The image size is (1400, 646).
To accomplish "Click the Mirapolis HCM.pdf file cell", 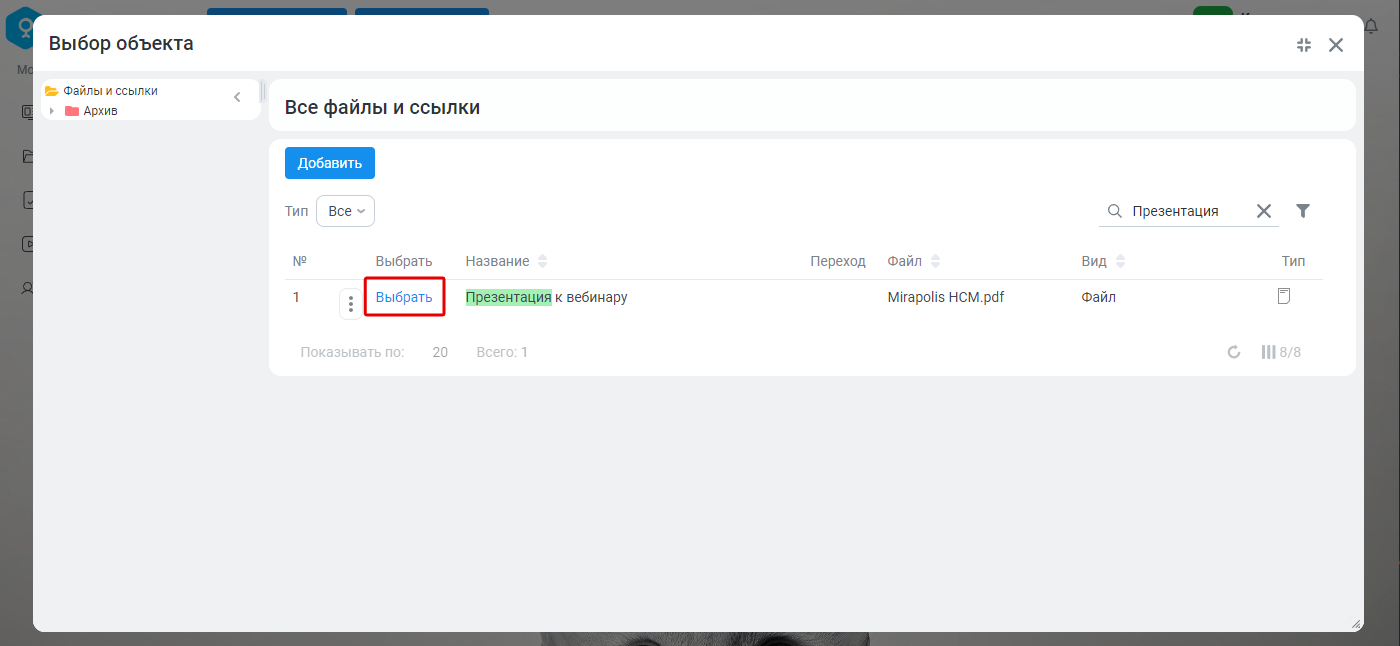I will [x=946, y=297].
